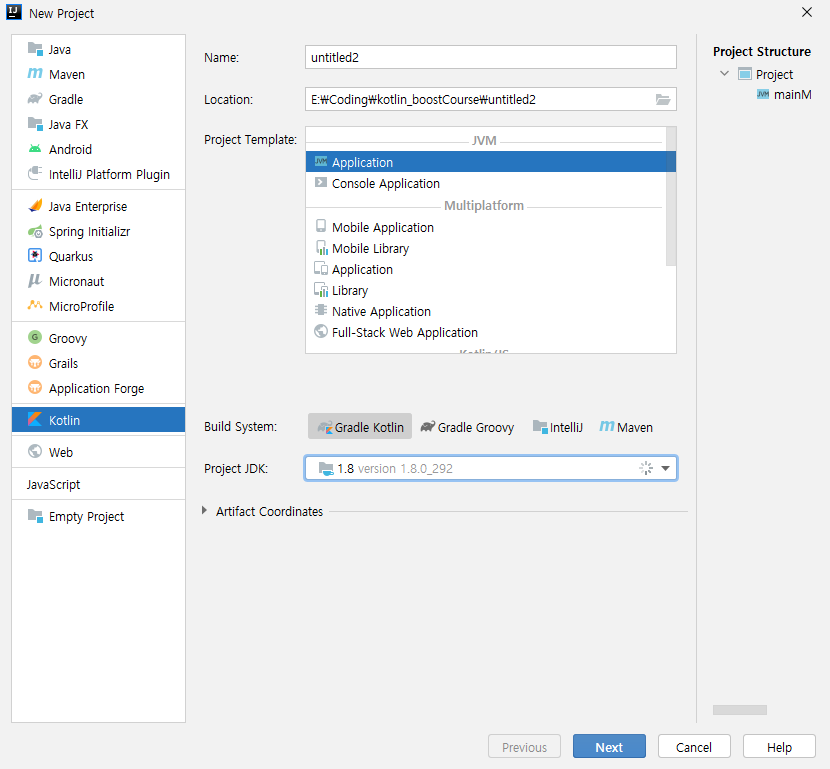The image size is (830, 769).
Task: Select the mainM module in Project Structure
Action: pyautogui.click(x=784, y=95)
